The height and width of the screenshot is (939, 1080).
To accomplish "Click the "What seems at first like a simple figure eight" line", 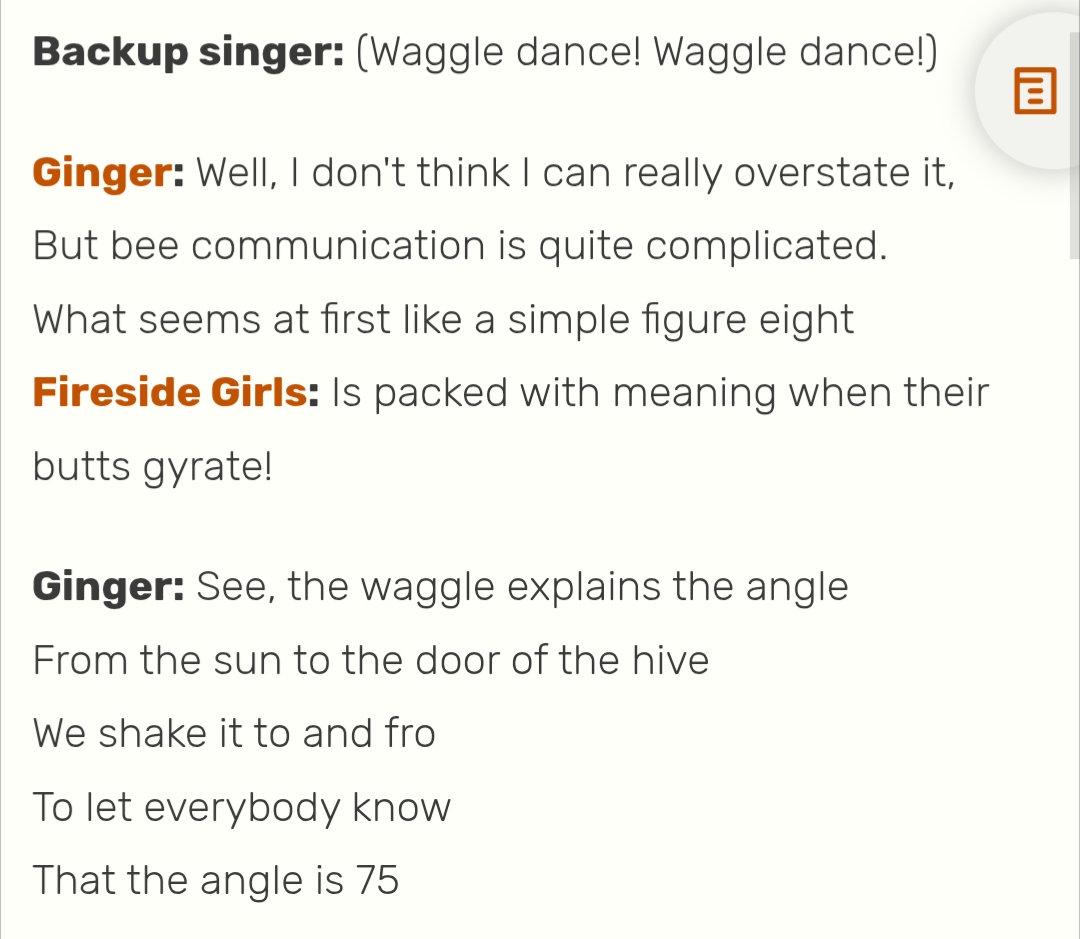I will coord(443,320).
